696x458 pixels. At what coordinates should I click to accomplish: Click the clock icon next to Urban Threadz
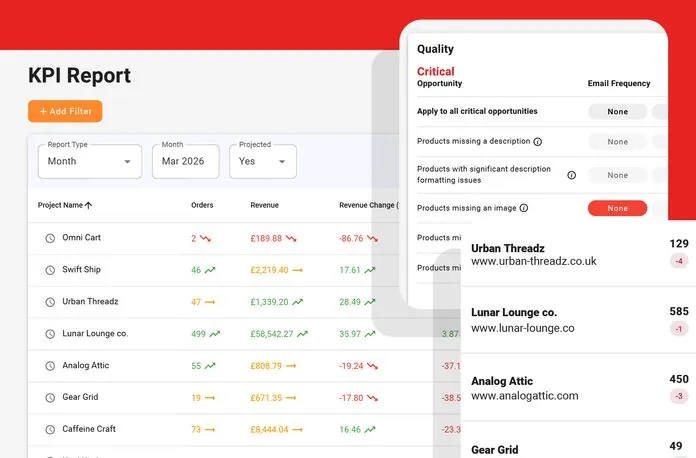tap(50, 302)
